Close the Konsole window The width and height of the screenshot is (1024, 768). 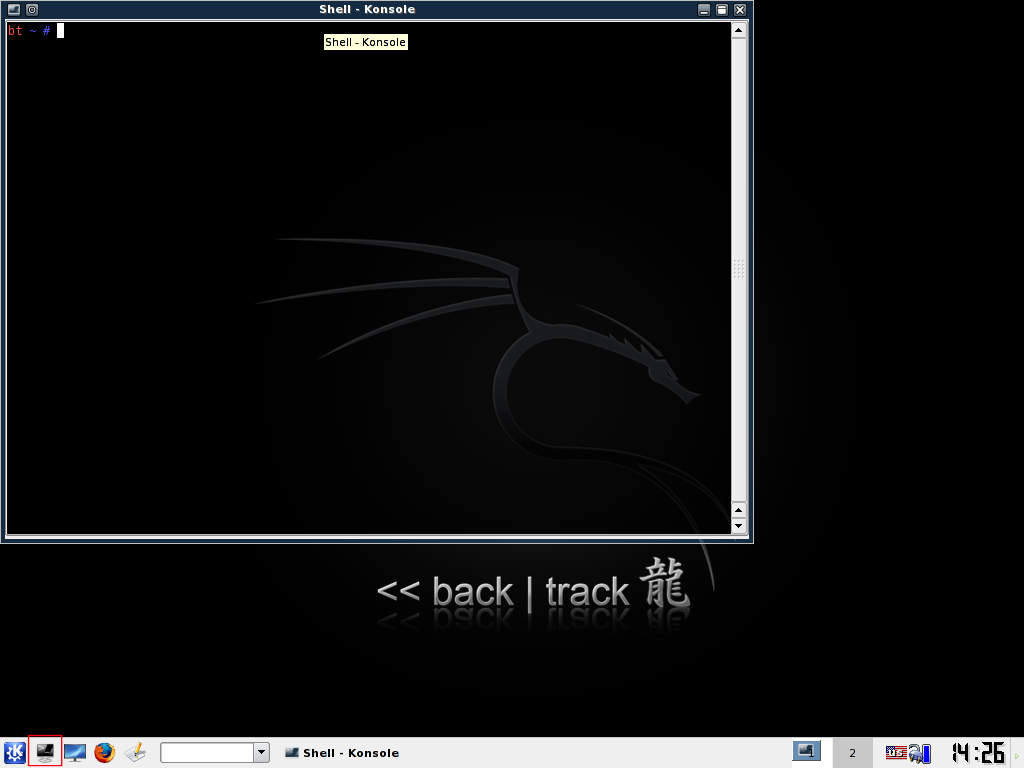point(740,10)
